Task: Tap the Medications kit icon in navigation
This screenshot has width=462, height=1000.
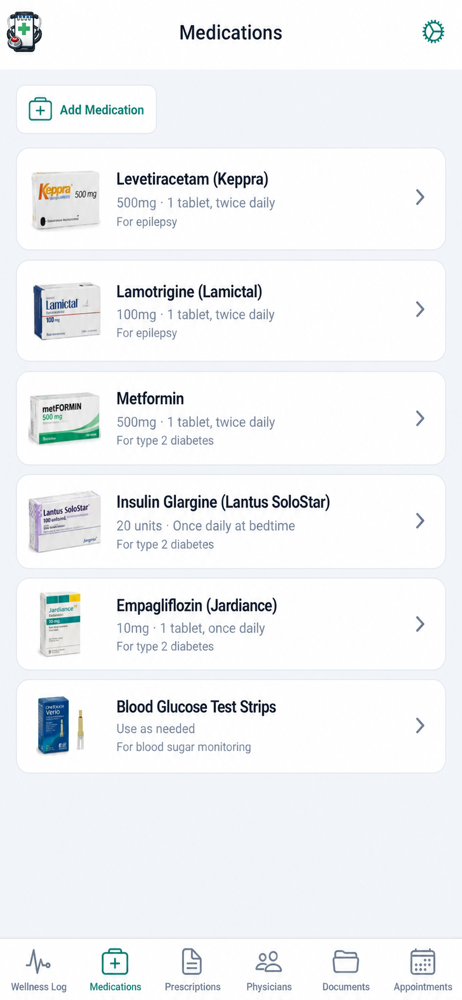Action: point(115,961)
